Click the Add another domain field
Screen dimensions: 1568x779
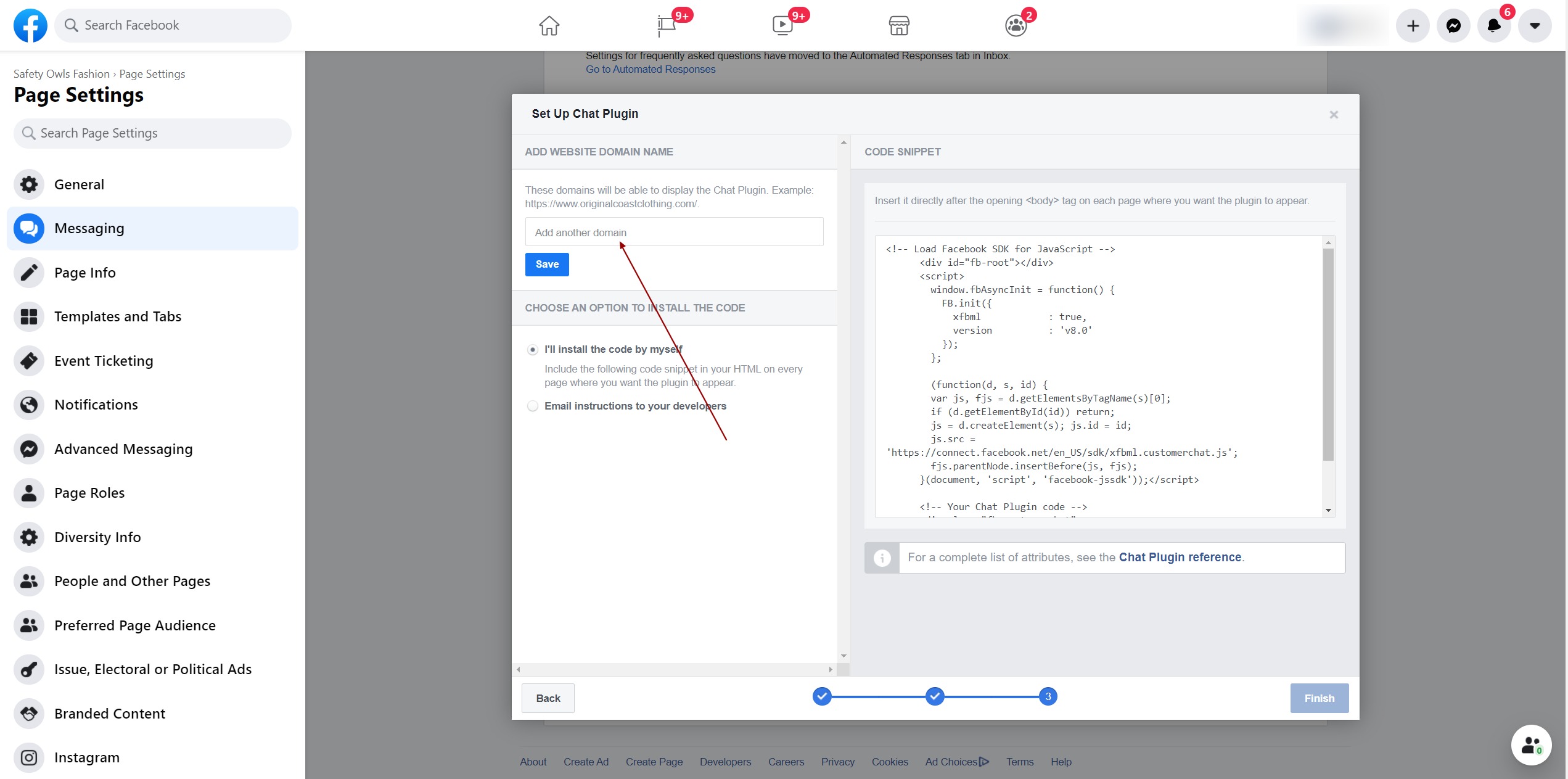674,233
